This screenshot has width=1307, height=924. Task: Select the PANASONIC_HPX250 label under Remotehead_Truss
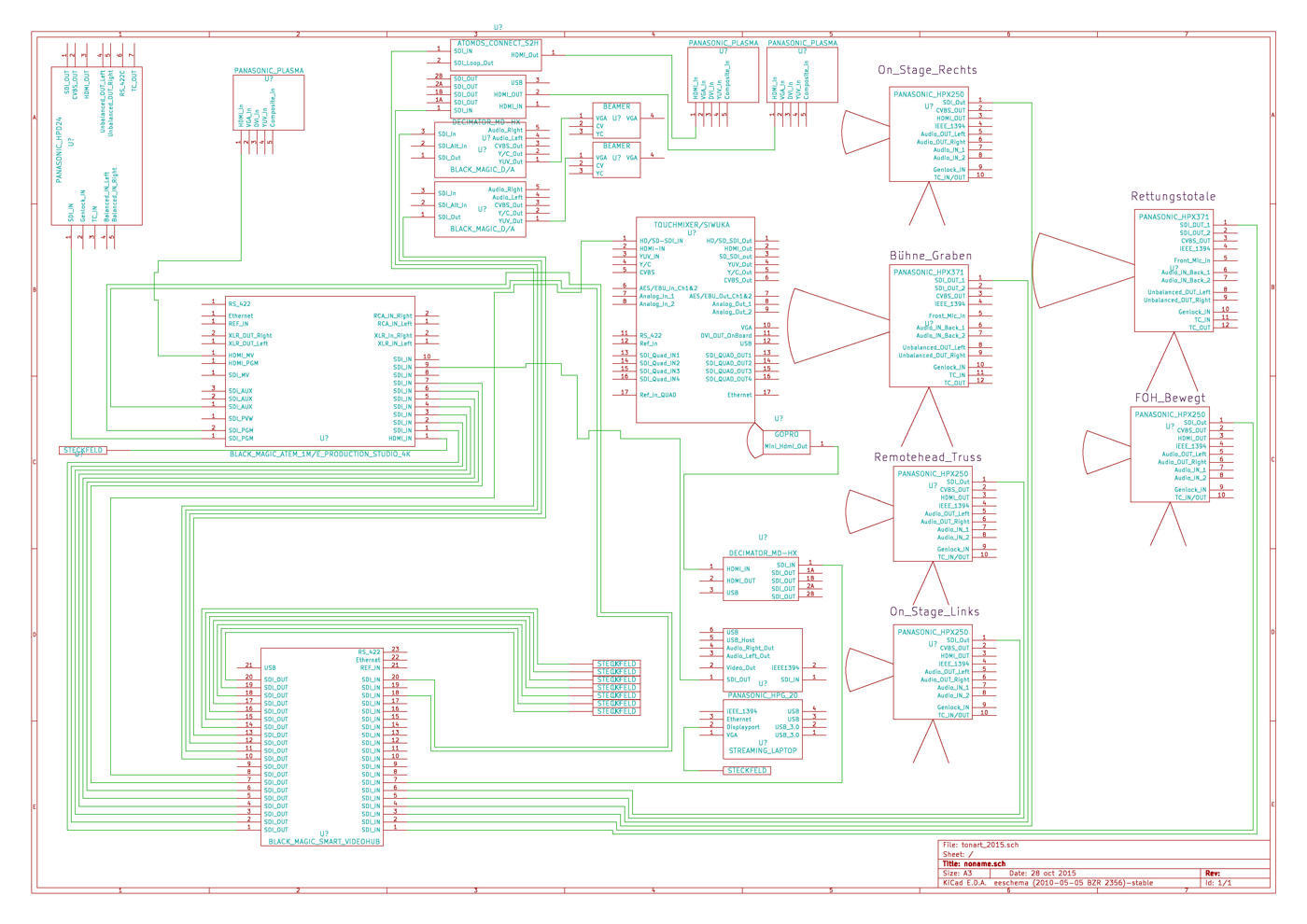[x=933, y=474]
